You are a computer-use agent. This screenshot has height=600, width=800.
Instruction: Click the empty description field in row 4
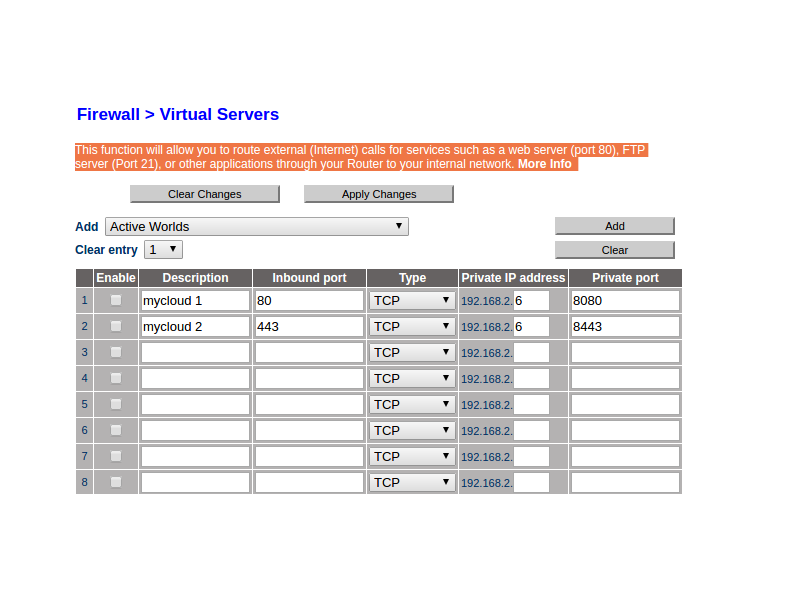click(195, 379)
